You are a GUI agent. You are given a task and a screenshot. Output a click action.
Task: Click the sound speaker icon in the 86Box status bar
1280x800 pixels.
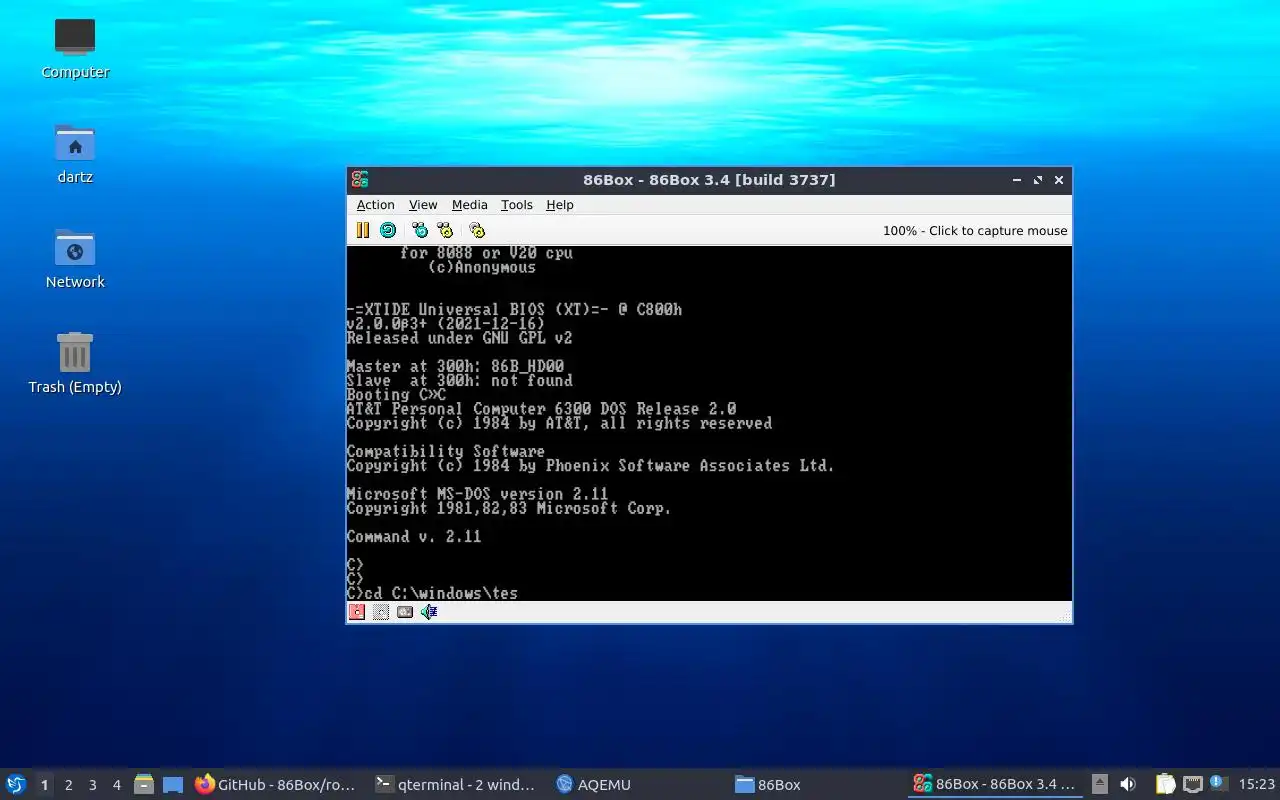(429, 612)
